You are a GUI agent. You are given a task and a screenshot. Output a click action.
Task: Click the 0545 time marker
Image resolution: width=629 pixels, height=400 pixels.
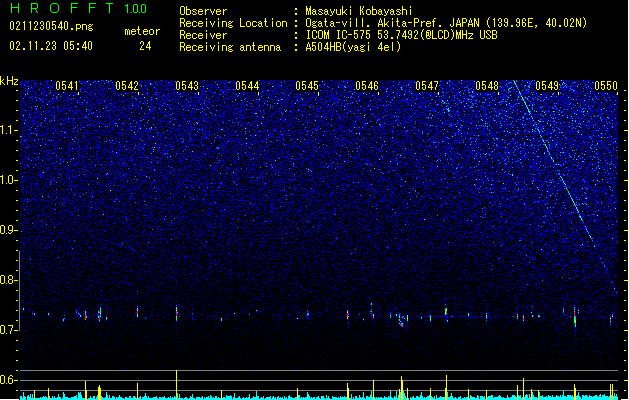307,86
